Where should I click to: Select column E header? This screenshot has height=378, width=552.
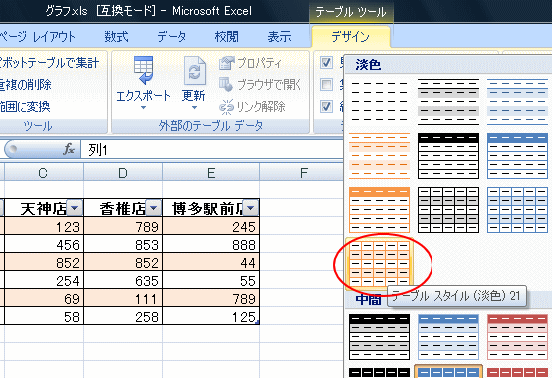click(211, 173)
